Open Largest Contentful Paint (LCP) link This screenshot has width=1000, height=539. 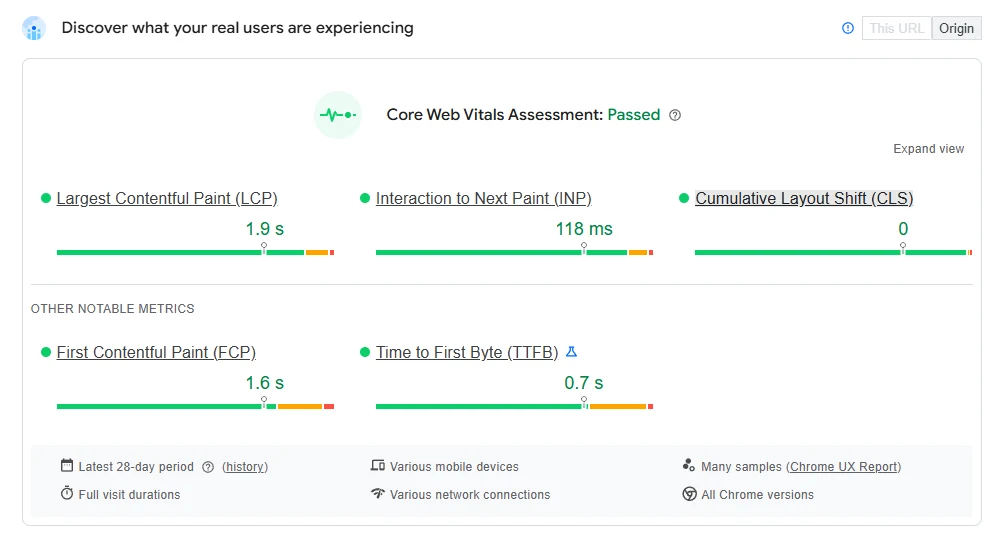(x=167, y=198)
